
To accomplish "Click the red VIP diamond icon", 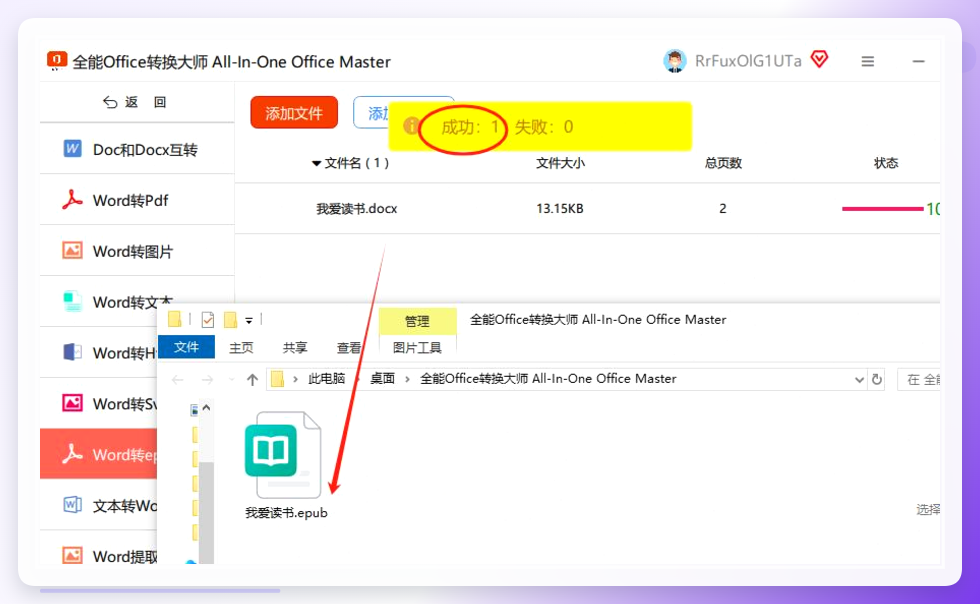I will pos(819,59).
